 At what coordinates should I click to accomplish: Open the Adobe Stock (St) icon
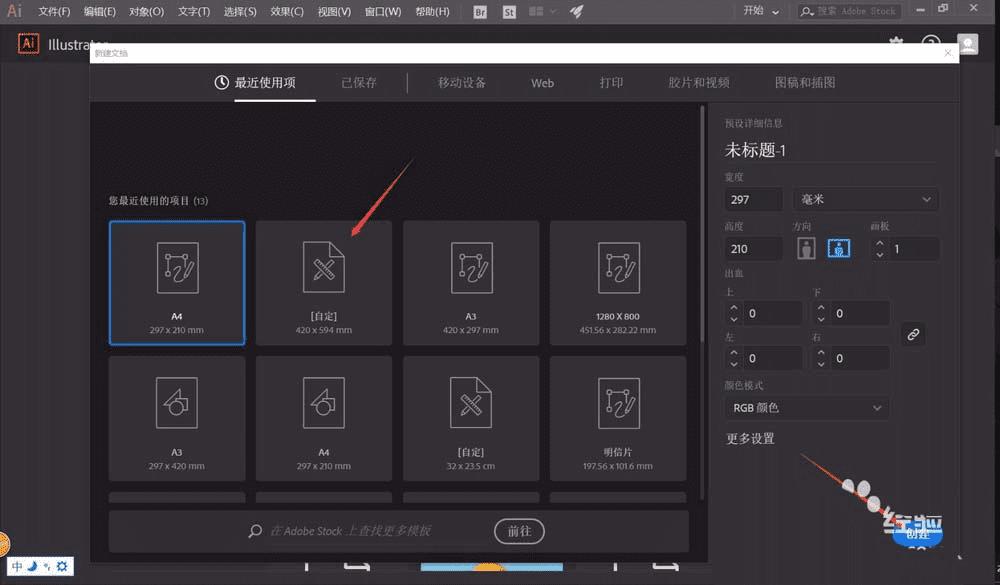click(509, 11)
